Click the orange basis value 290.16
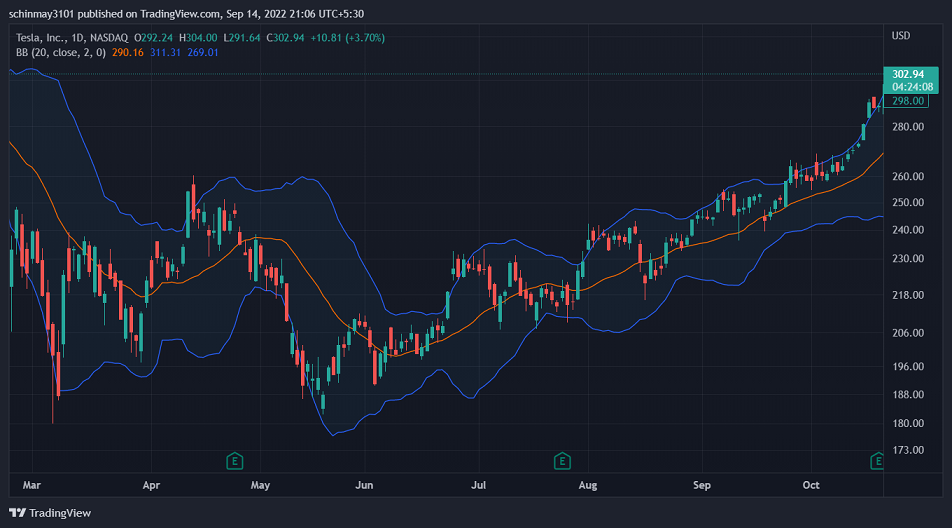 click(128, 53)
